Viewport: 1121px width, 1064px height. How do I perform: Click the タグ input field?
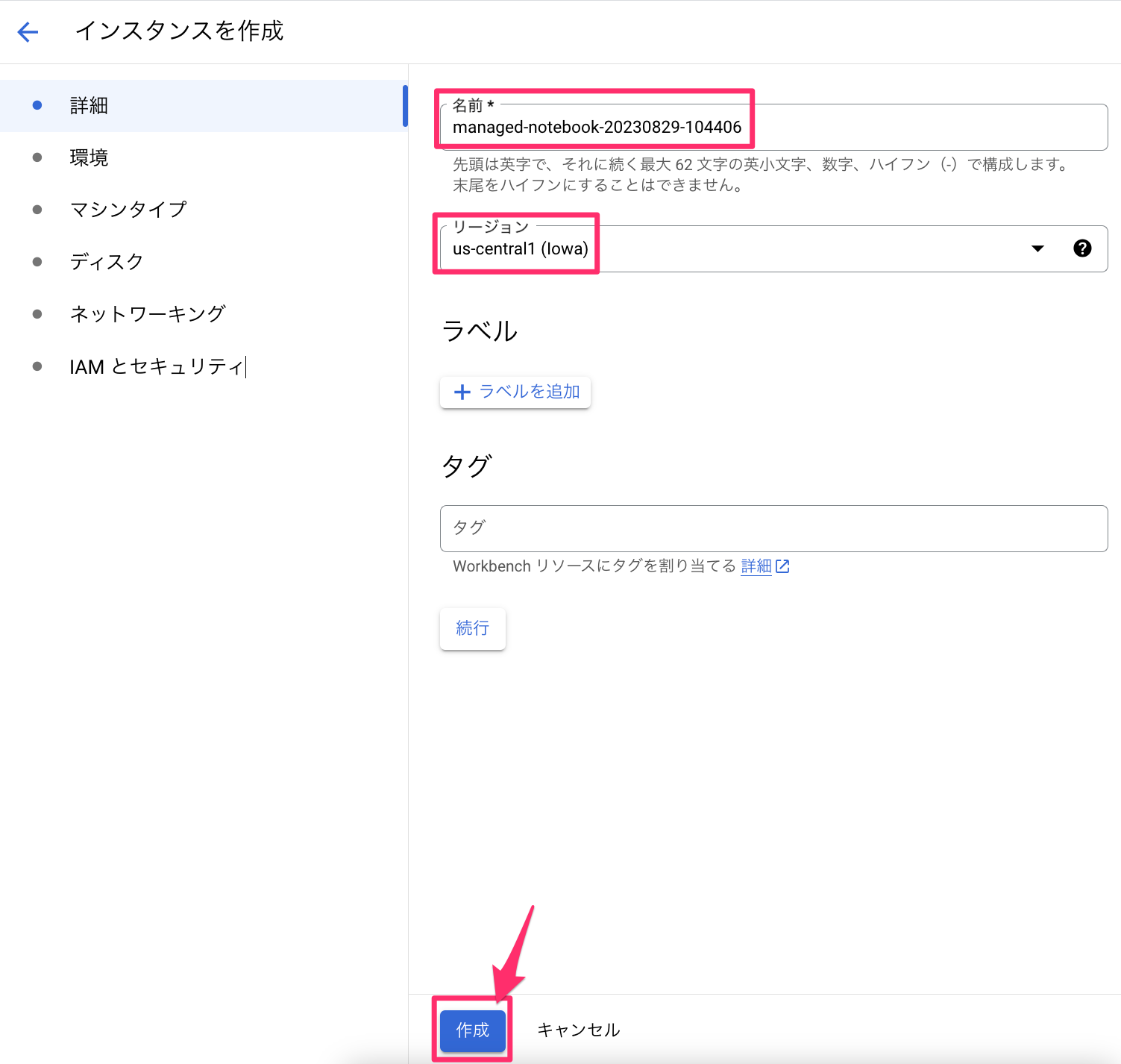772,528
